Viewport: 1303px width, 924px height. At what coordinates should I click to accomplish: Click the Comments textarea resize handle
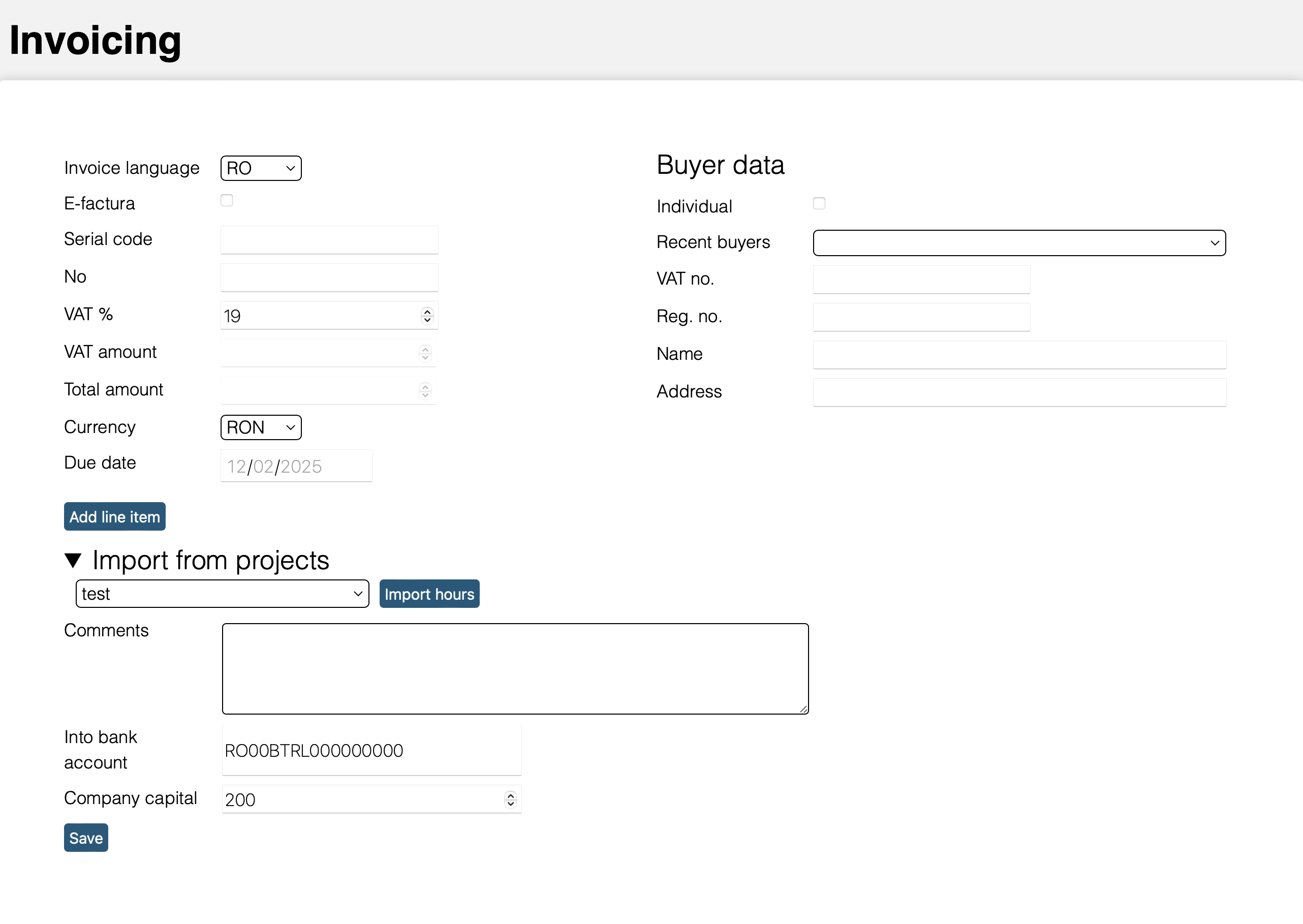click(803, 709)
